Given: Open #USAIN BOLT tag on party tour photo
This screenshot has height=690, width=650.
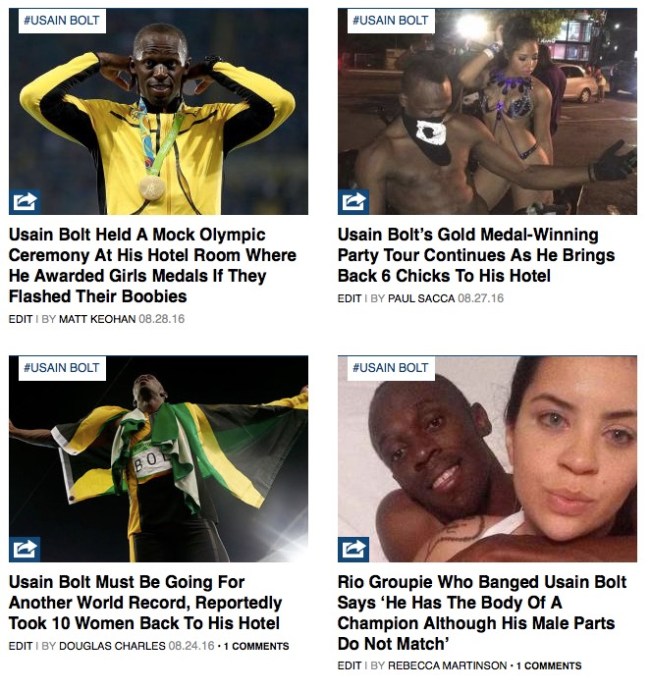Looking at the screenshot, I should point(391,21).
